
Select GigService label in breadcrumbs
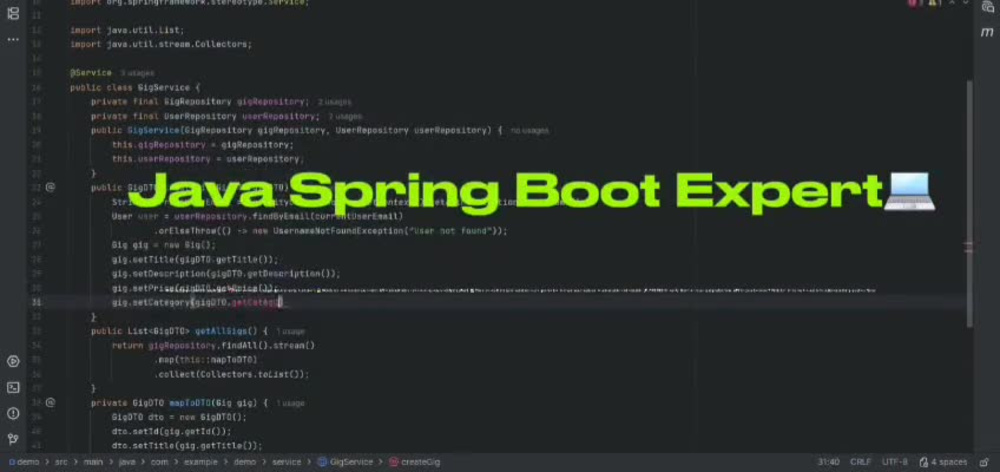(x=353, y=462)
